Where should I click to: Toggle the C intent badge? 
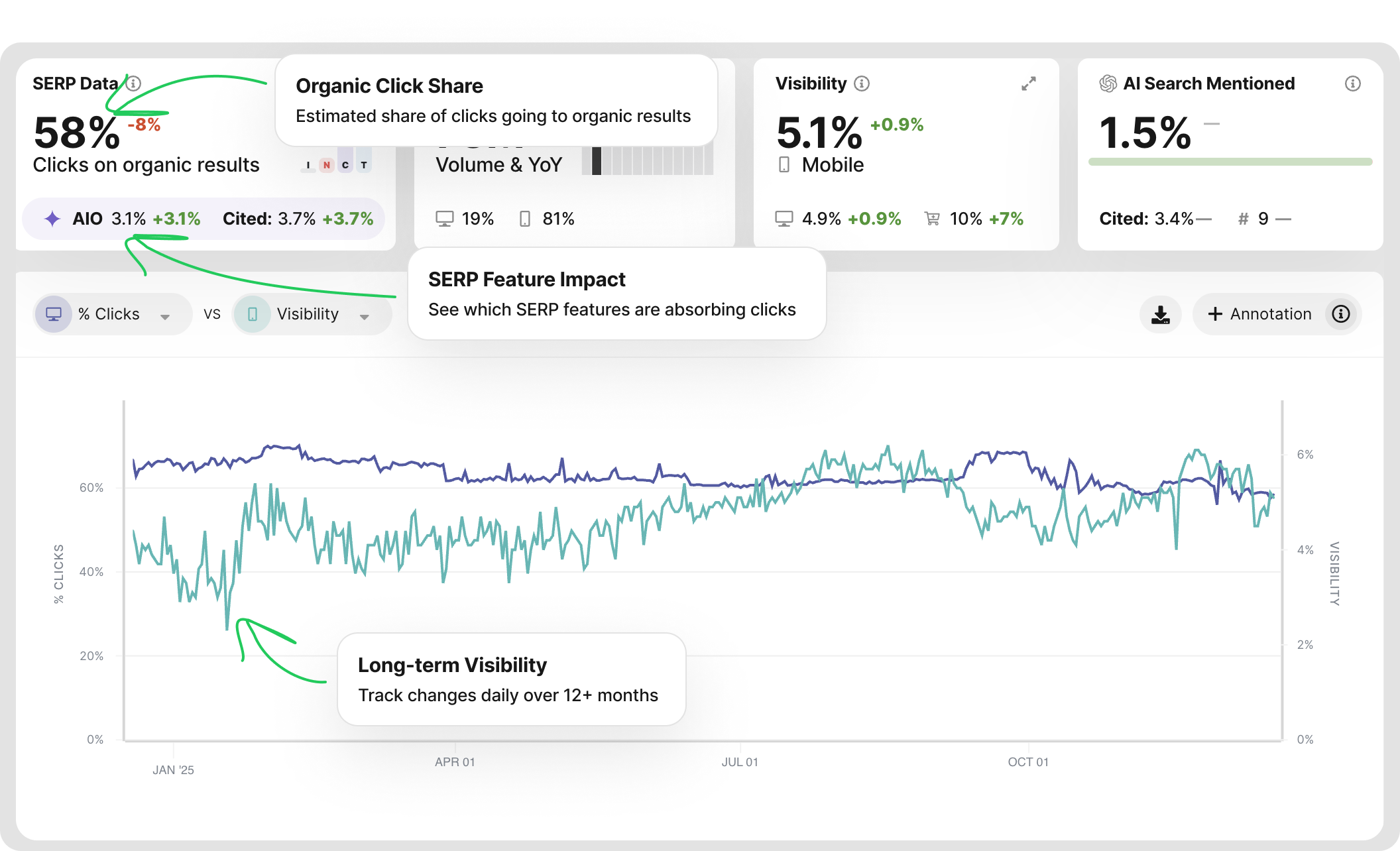[x=345, y=164]
